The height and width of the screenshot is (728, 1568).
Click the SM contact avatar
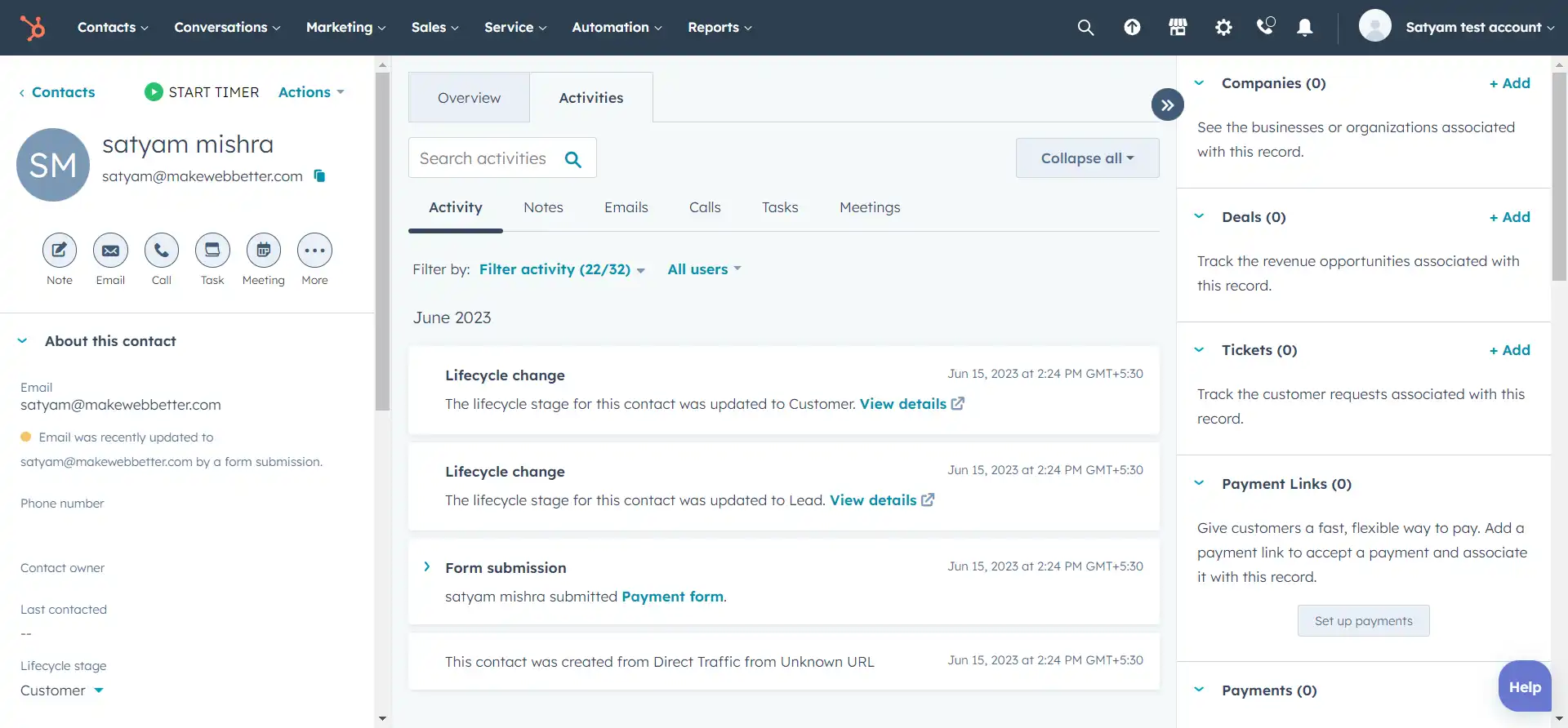pyautogui.click(x=53, y=165)
